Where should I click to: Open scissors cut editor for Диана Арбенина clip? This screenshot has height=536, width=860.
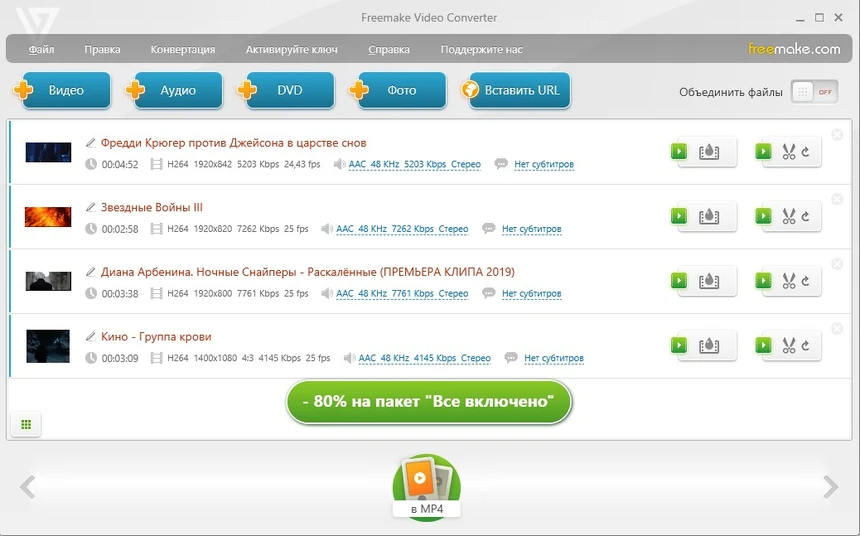coord(789,281)
